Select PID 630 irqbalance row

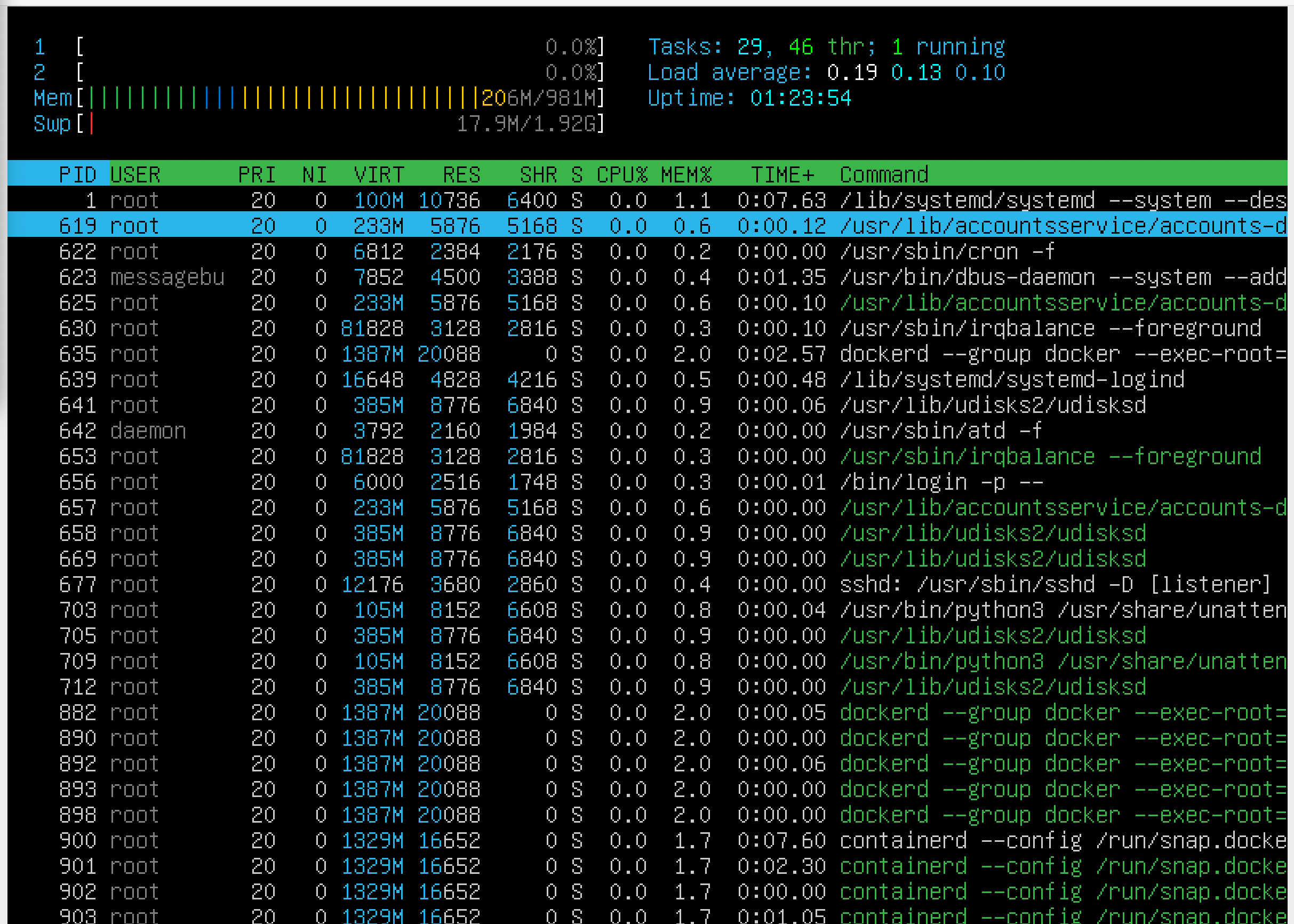648,328
